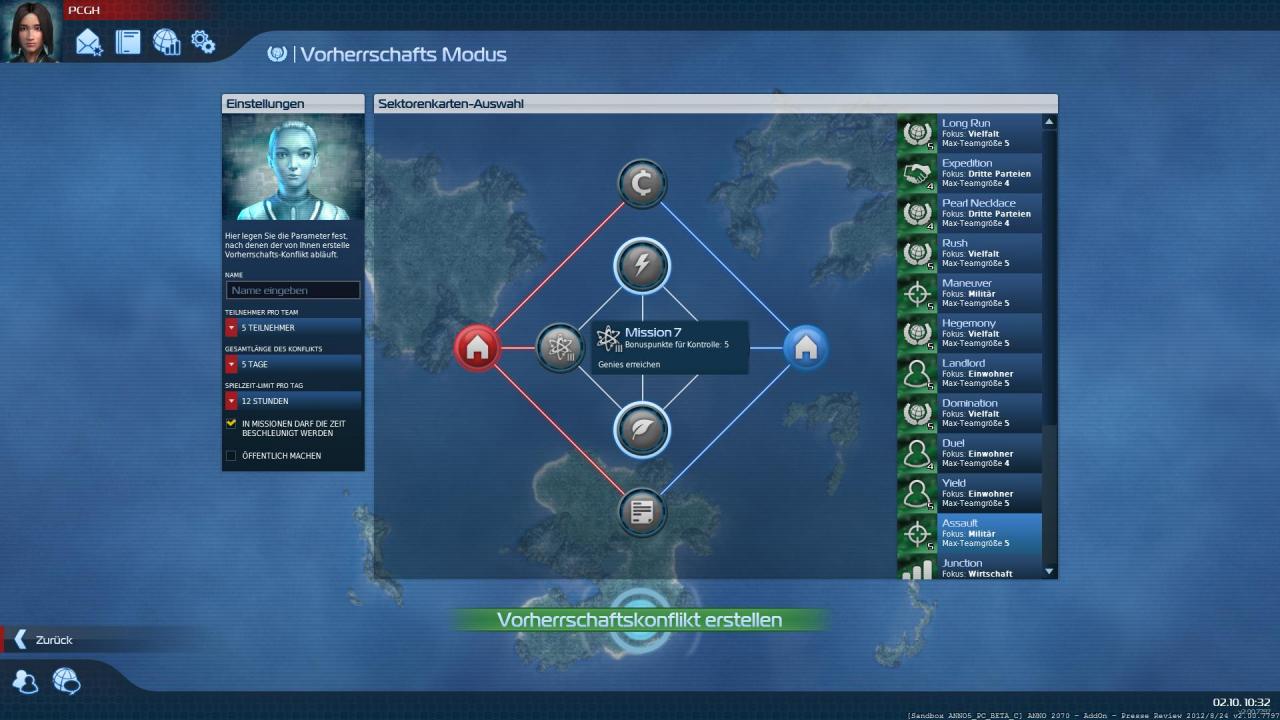Image resolution: width=1280 pixels, height=720 pixels.
Task: Go back with the Zurück button
Action: (x=54, y=640)
